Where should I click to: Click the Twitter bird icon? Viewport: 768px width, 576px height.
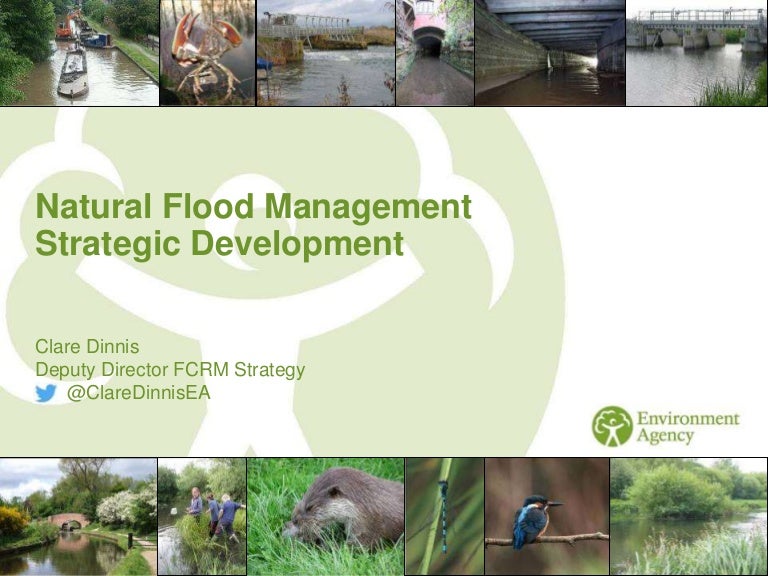click(x=46, y=393)
